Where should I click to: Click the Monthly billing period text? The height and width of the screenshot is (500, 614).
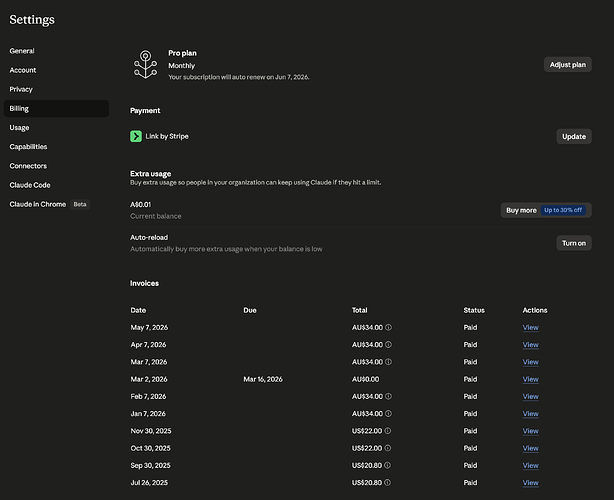pos(182,66)
